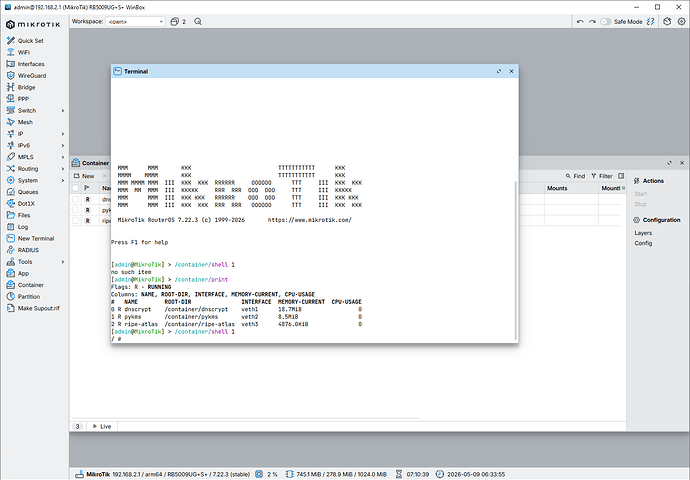Open Quick Set from sidebar
Screen dimensions: 690x480
[x=25, y=40]
